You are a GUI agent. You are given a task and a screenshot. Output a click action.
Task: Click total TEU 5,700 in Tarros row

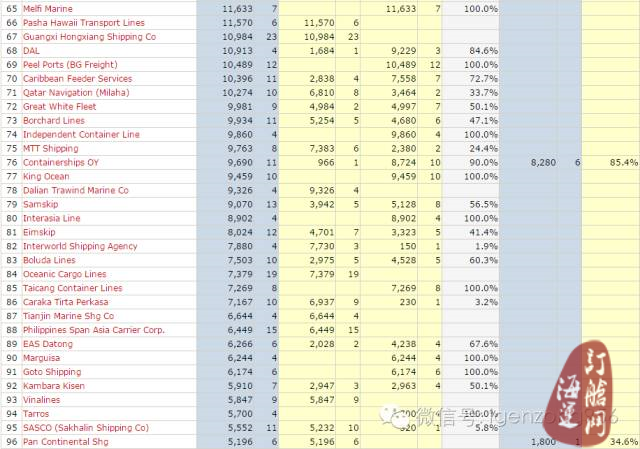(240, 413)
